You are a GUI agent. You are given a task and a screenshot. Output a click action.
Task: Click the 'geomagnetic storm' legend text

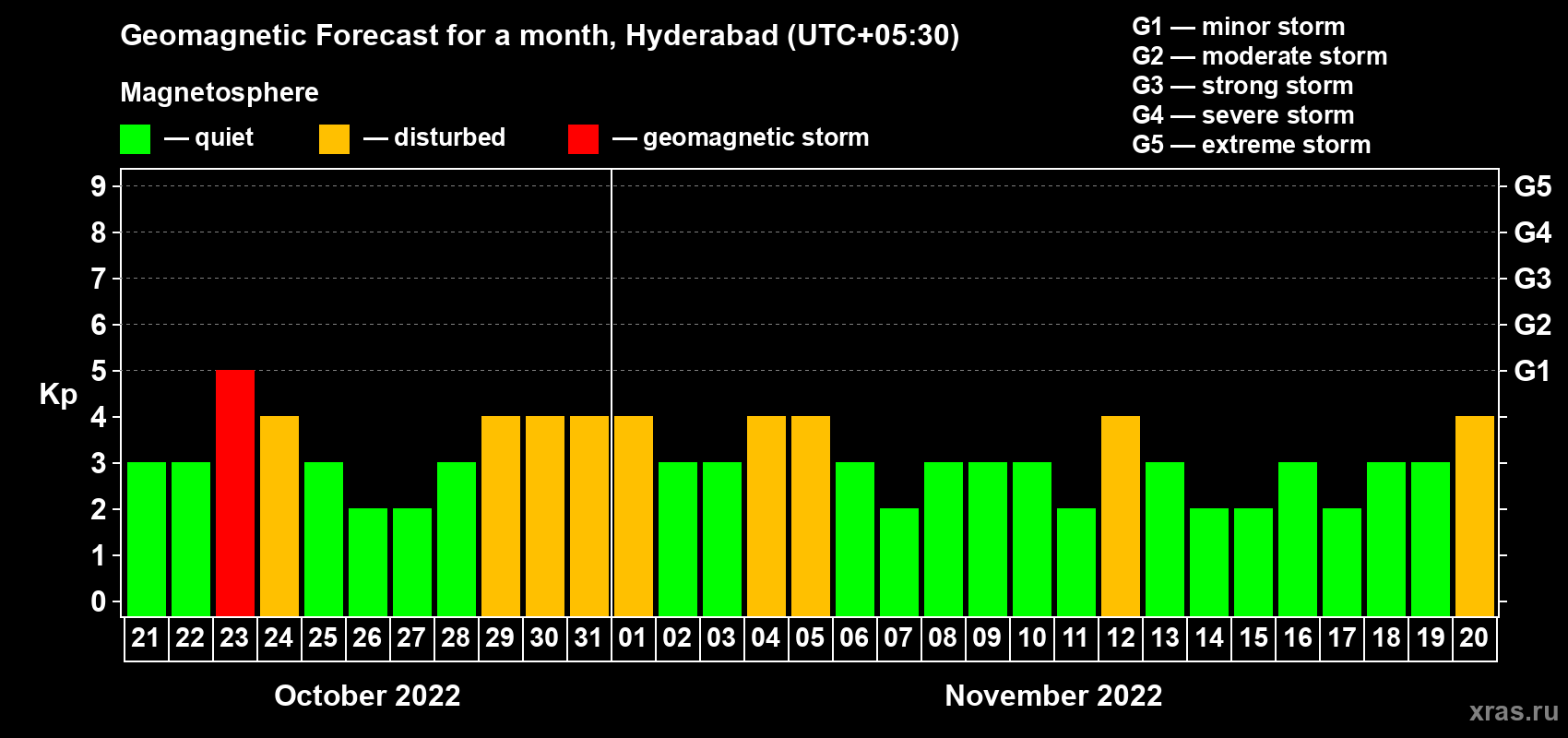pyautogui.click(x=756, y=137)
